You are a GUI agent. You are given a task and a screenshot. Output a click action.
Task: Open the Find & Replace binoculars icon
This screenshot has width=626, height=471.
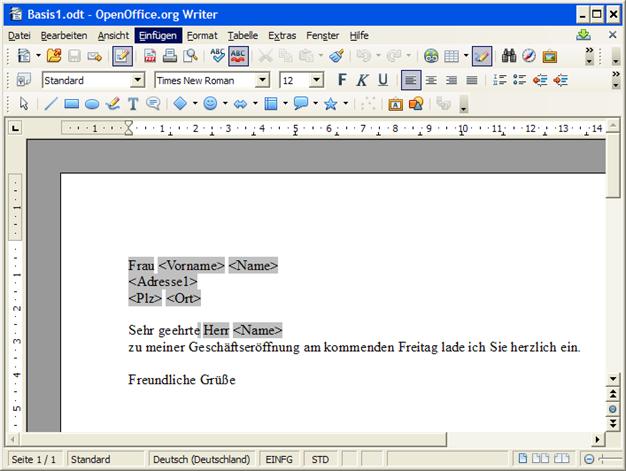509,56
